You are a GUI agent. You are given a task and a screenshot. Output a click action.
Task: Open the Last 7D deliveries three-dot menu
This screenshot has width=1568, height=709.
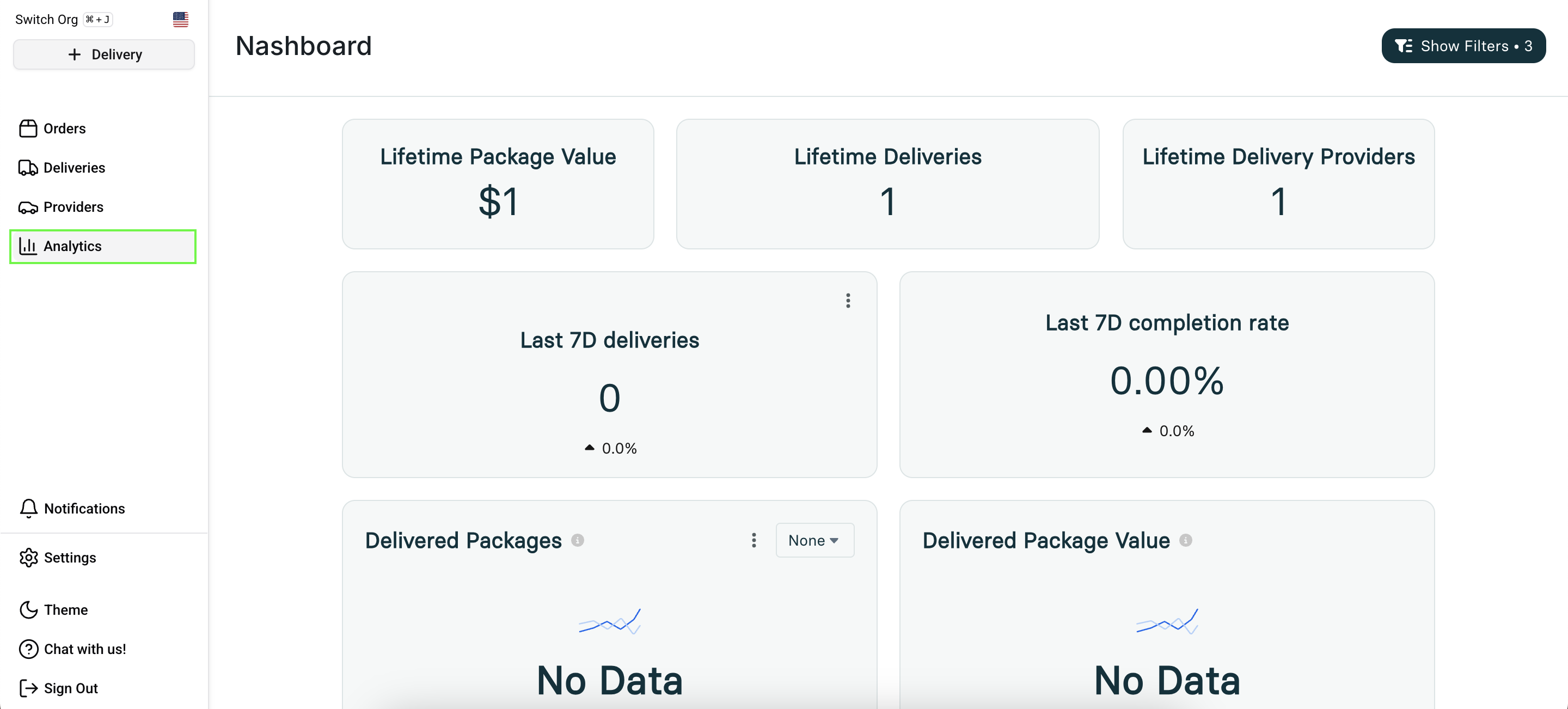point(847,301)
